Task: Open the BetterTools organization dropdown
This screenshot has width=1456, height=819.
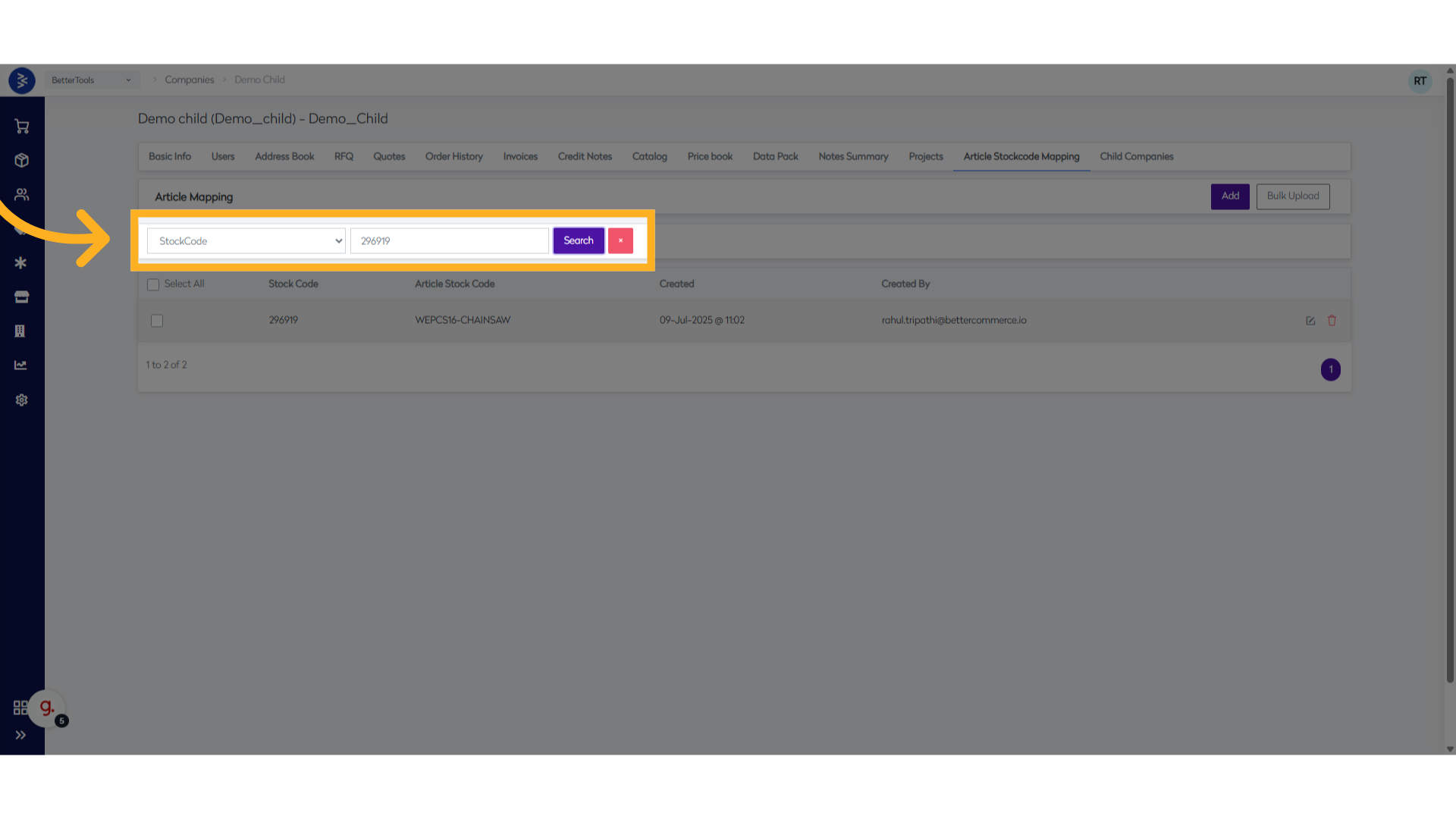Action: tap(91, 80)
